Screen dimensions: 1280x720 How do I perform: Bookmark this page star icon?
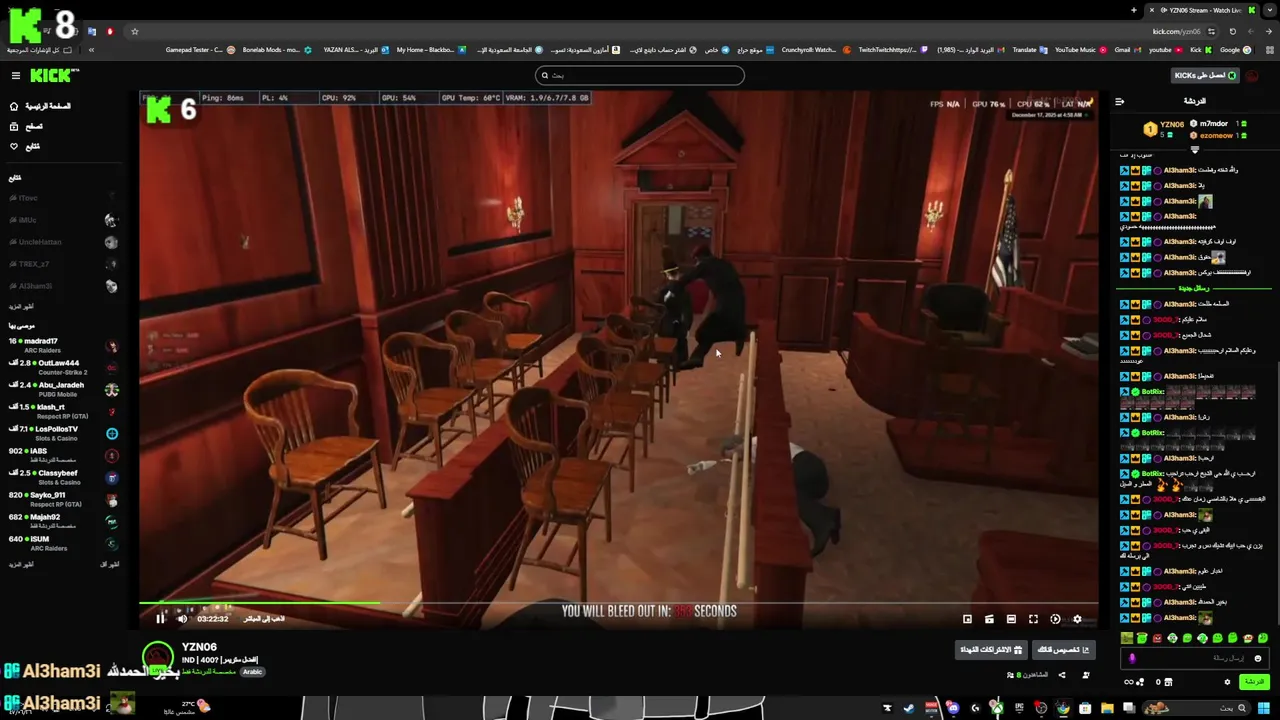135,31
